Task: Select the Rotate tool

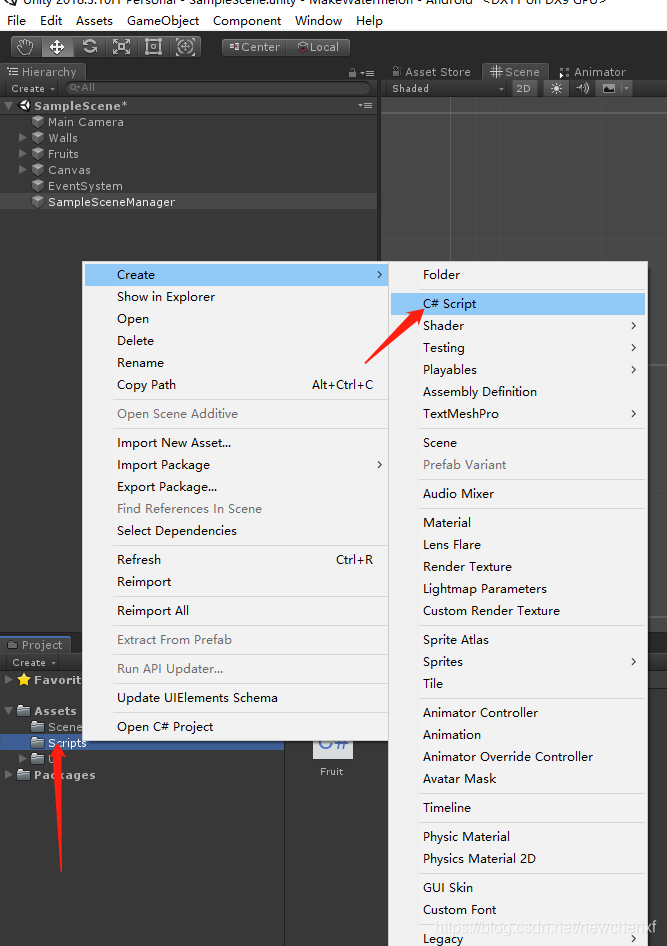Action: click(x=90, y=47)
